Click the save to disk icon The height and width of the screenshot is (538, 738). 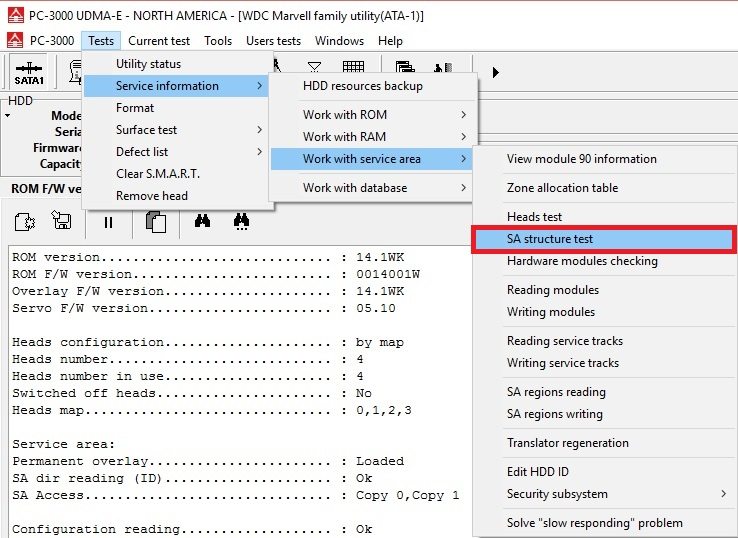coord(61,220)
